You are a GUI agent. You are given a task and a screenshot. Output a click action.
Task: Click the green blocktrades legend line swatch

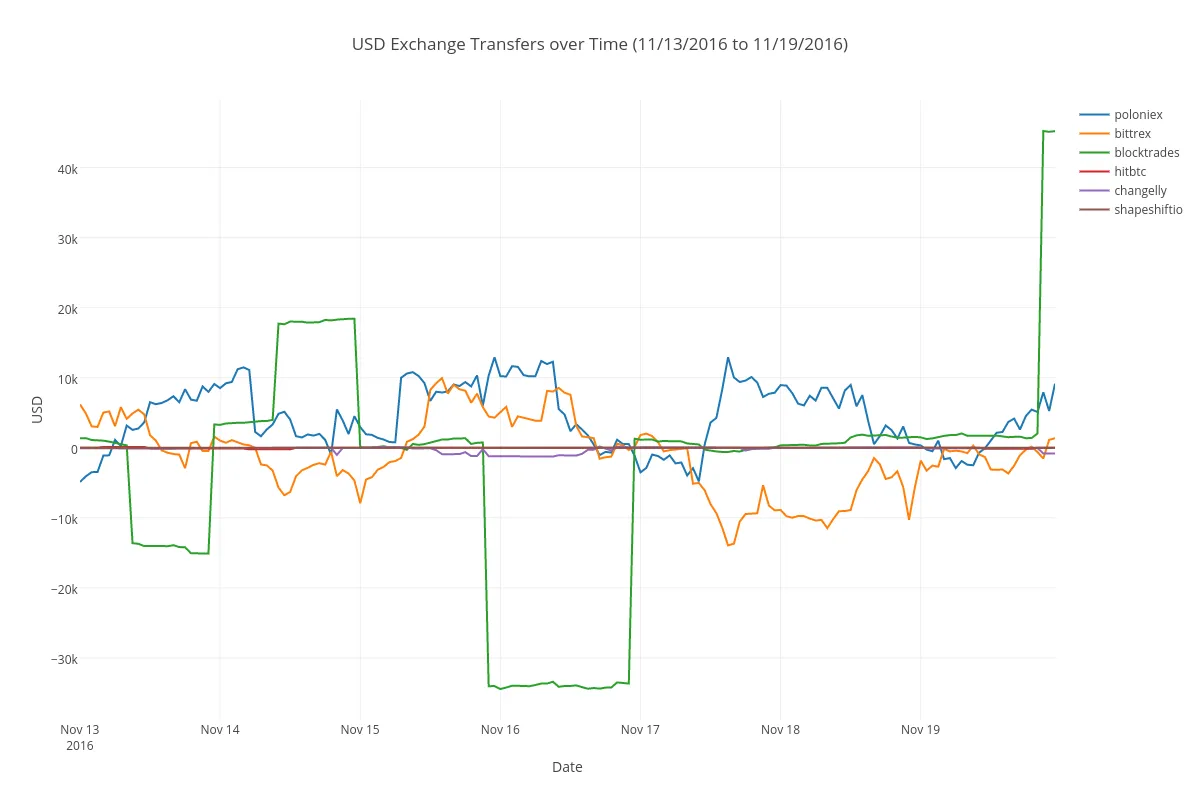point(1094,153)
